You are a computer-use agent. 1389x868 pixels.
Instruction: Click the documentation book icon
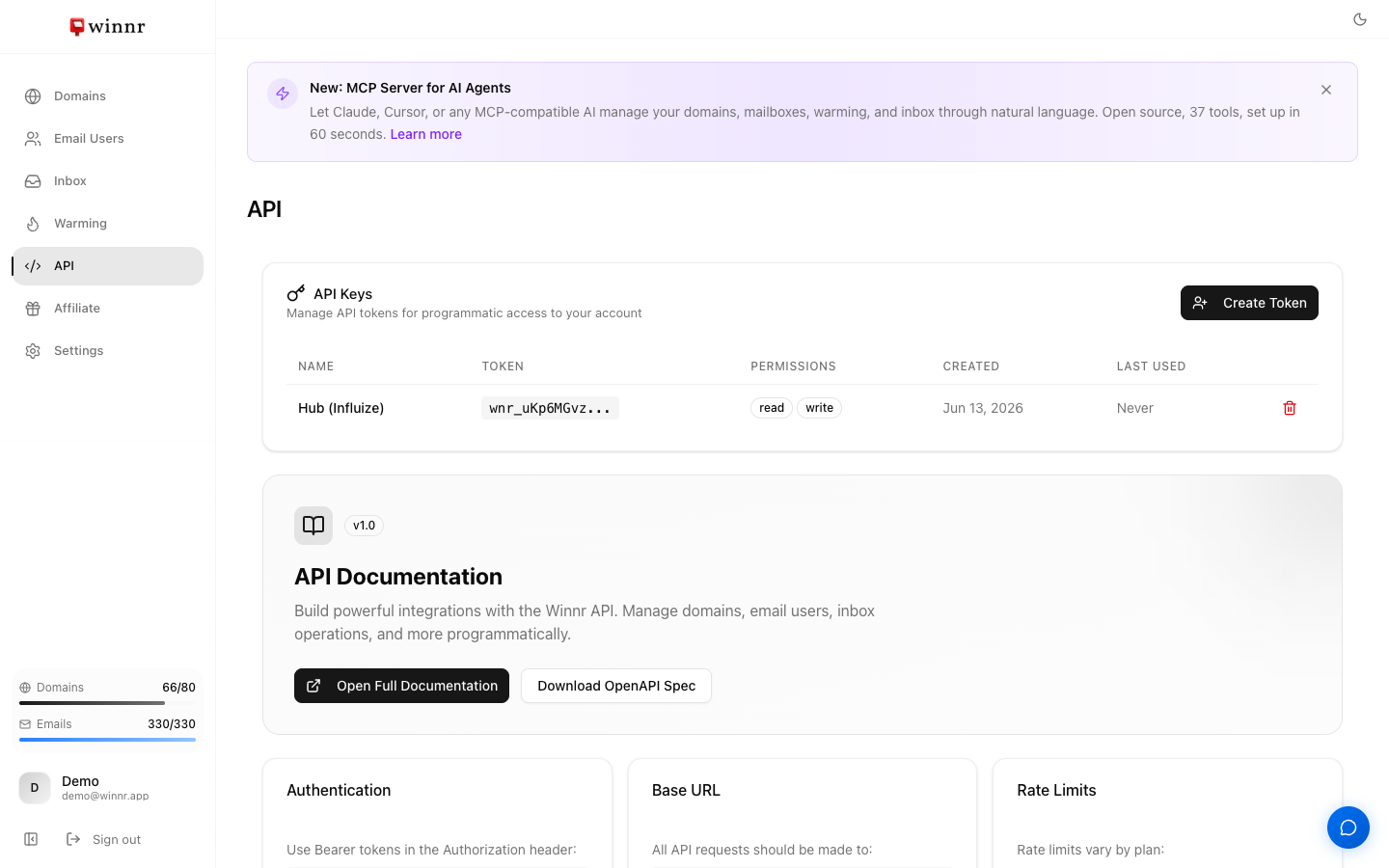click(313, 526)
